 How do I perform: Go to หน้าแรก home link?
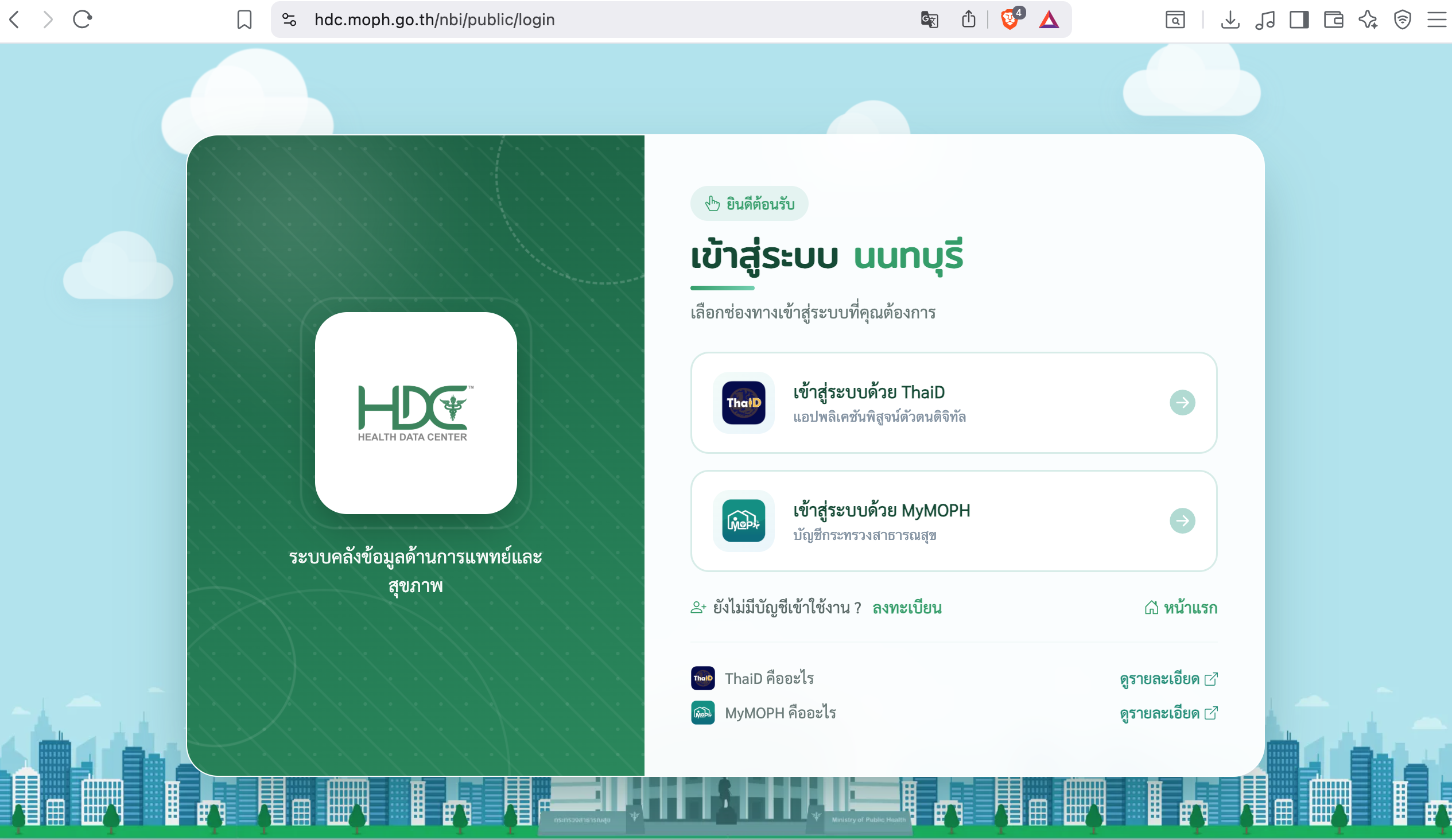(x=1181, y=608)
